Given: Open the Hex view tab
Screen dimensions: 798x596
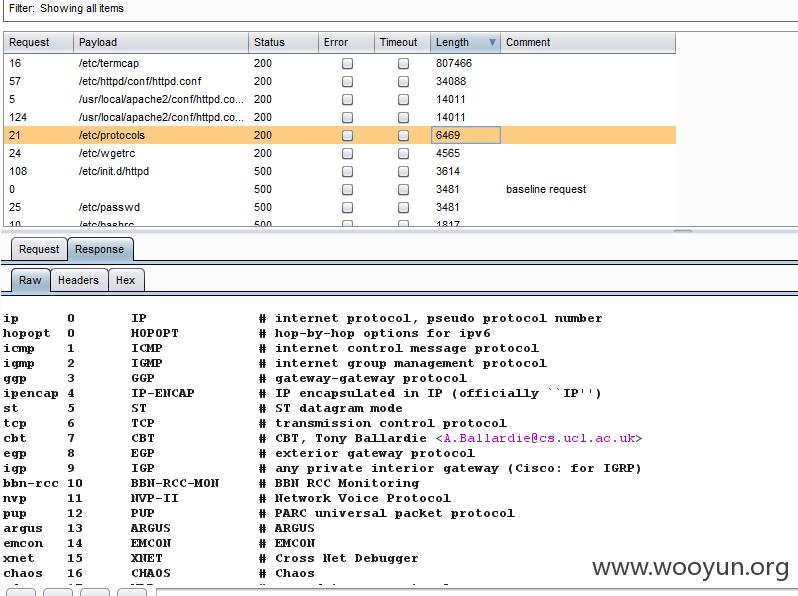Looking at the screenshot, I should pos(126,280).
